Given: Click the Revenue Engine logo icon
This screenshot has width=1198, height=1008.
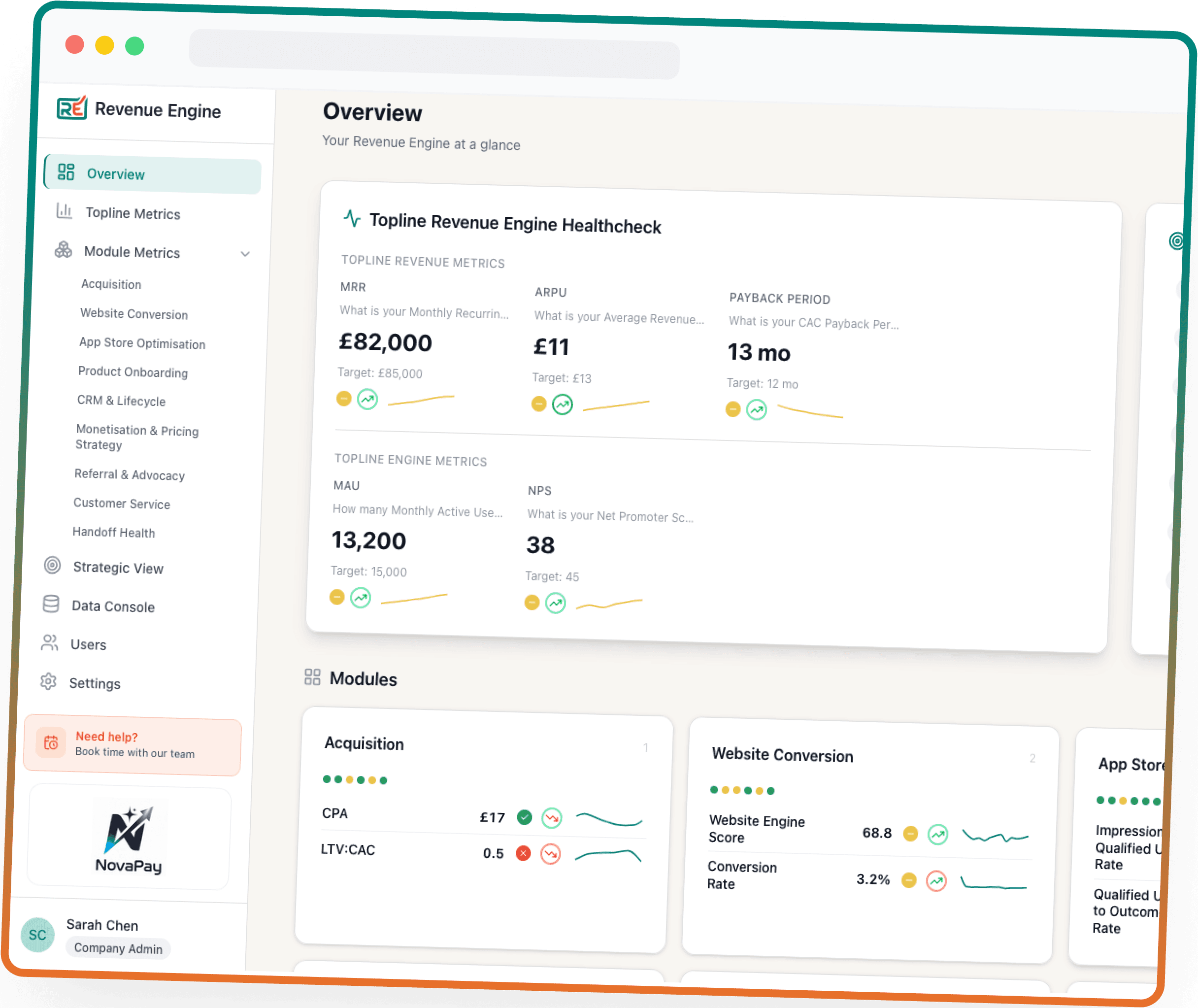Looking at the screenshot, I should click(x=71, y=107).
